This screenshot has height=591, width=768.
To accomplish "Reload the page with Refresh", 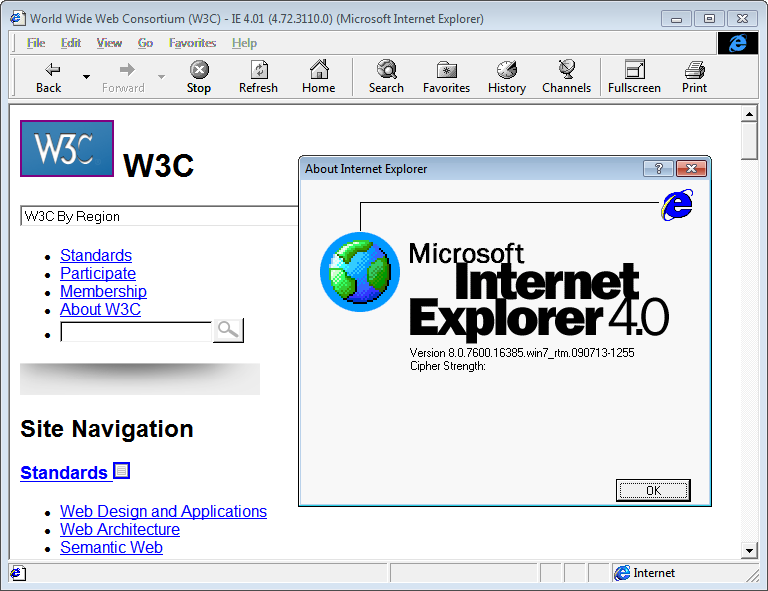I will [259, 77].
